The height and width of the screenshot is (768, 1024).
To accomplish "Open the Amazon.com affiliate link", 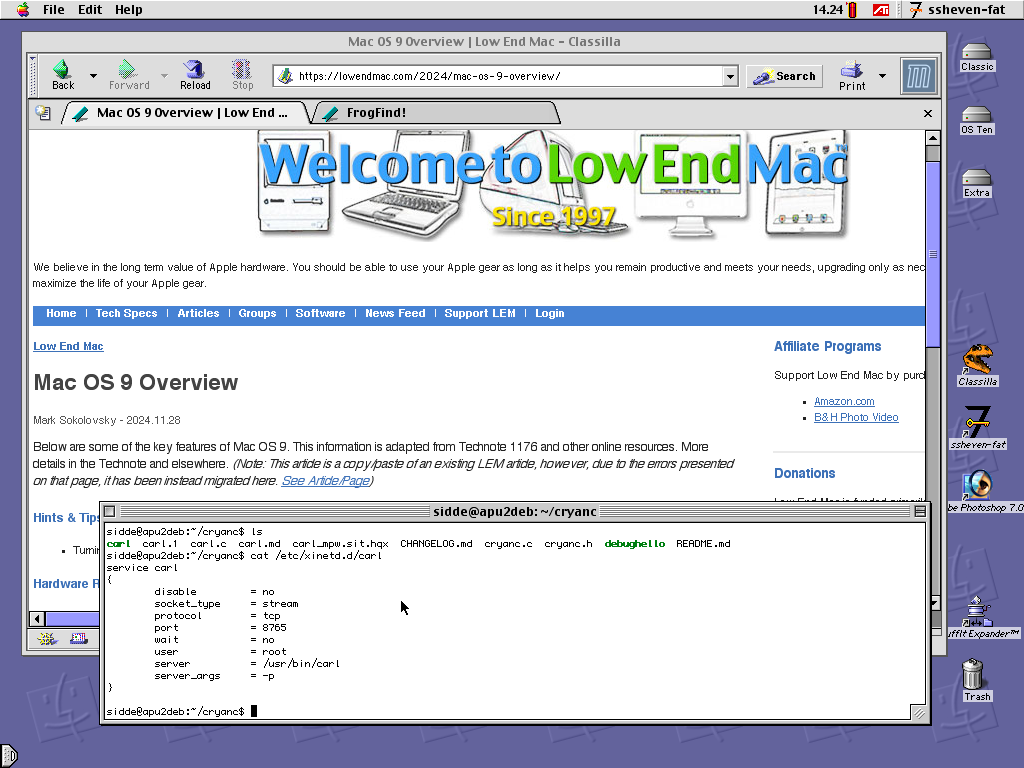I will (844, 401).
